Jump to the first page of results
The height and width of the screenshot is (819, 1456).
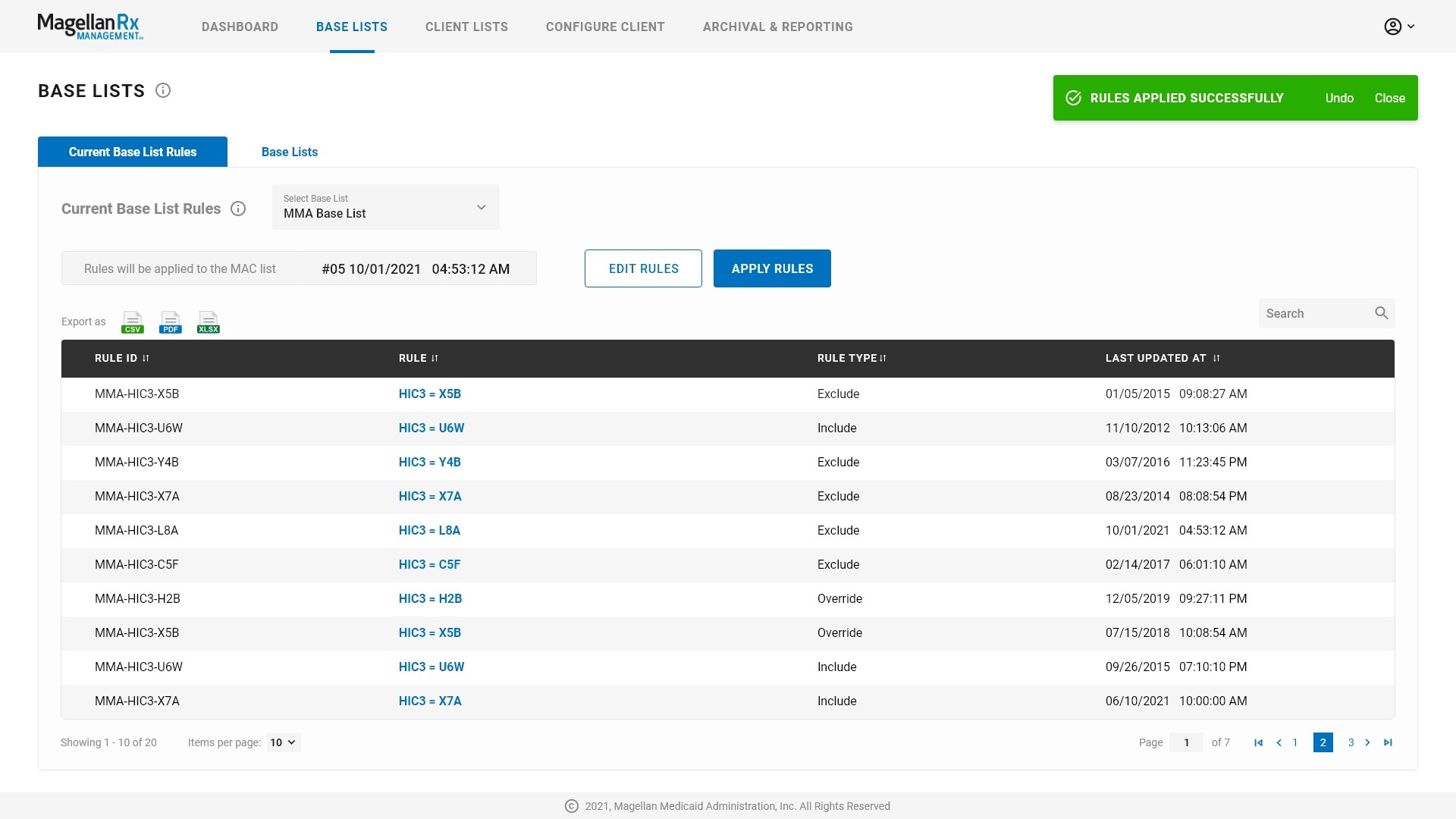(x=1259, y=742)
